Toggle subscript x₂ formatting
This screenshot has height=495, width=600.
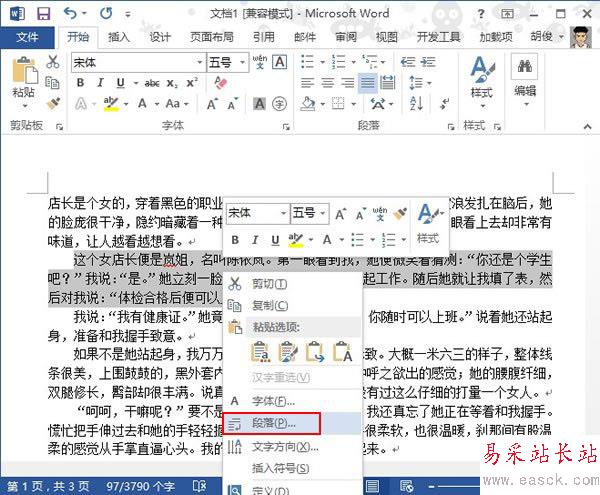172,83
